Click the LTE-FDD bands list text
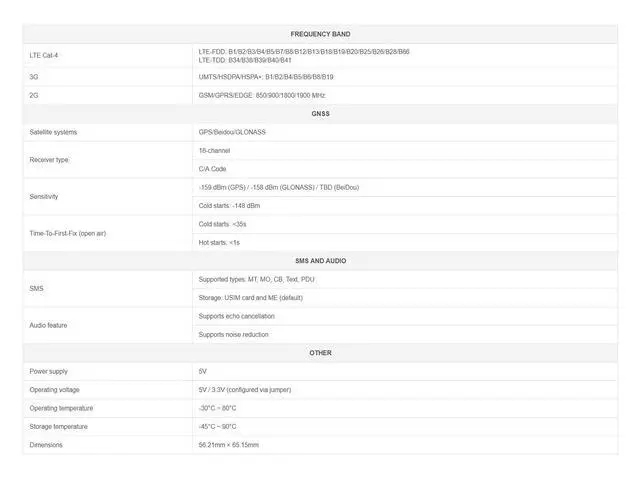The height and width of the screenshot is (480, 640). click(303, 51)
